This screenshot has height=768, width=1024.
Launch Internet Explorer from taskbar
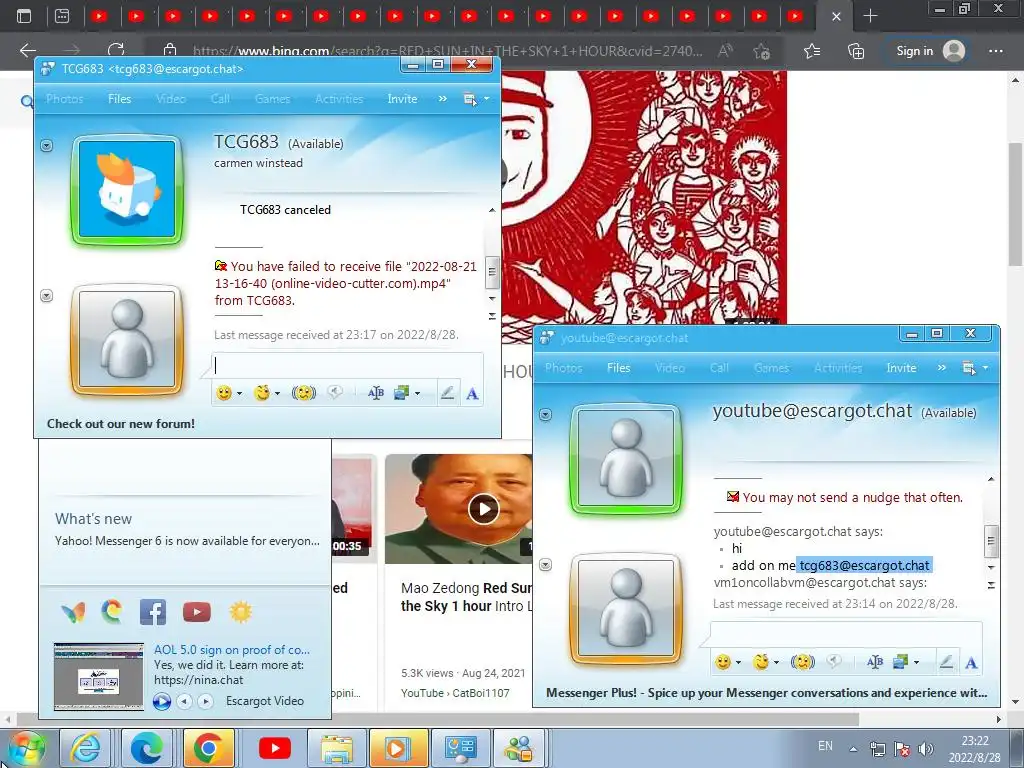(x=86, y=748)
